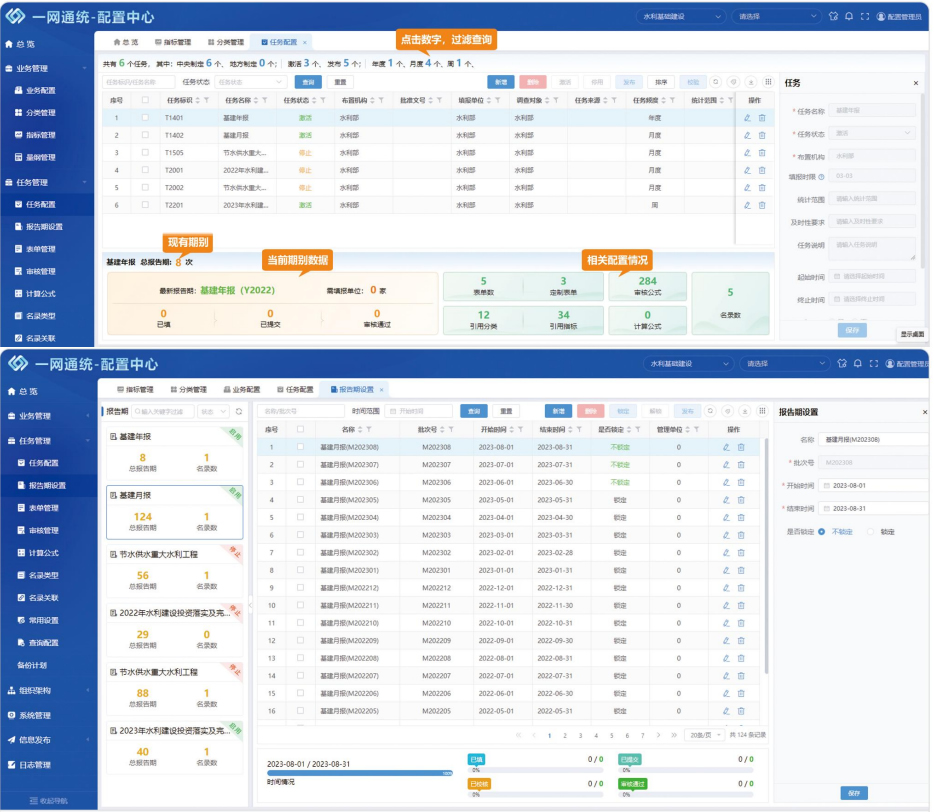This screenshot has width=934, height=812.
Task: Click notification bell icon in top header
Action: click(x=848, y=16)
